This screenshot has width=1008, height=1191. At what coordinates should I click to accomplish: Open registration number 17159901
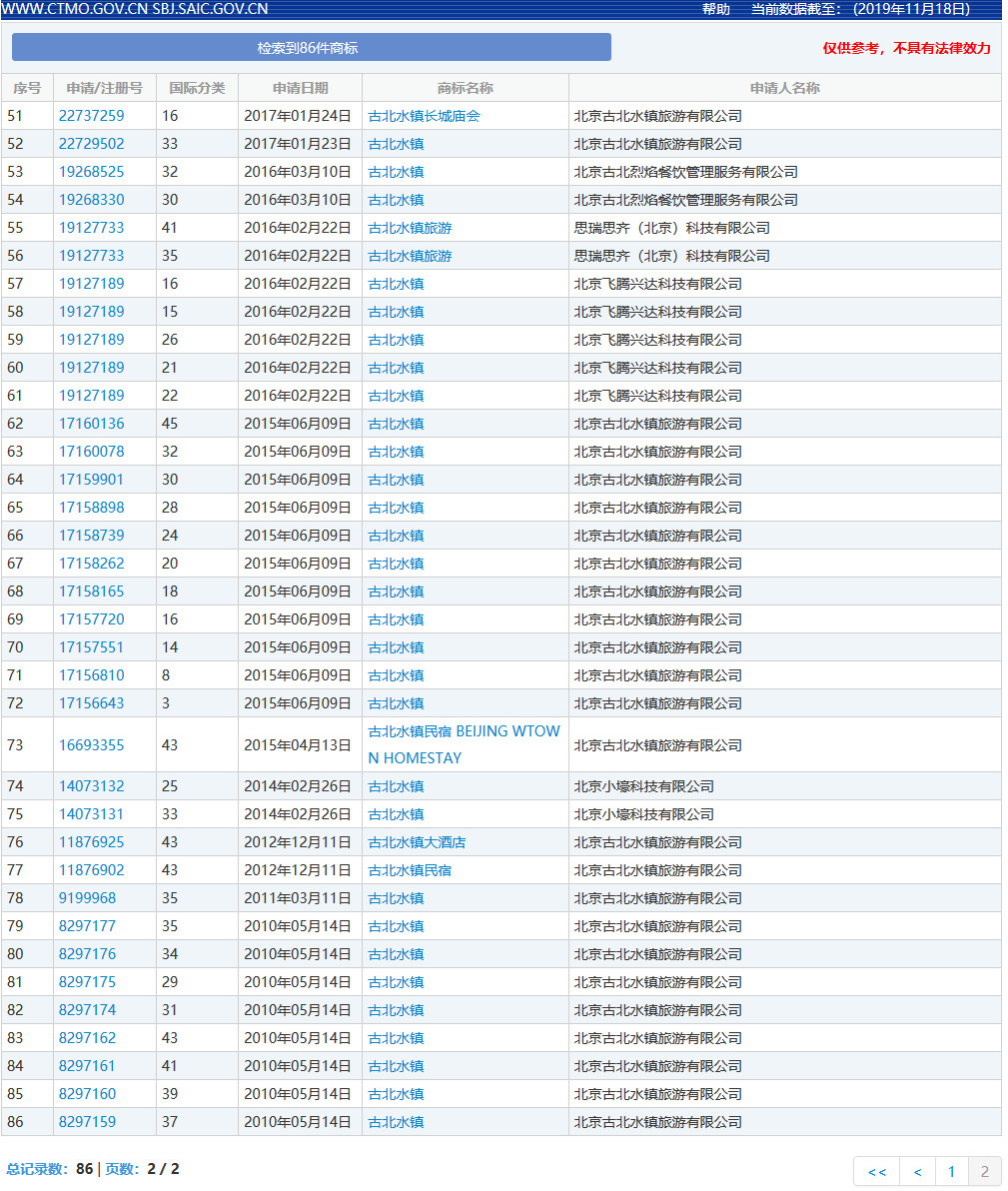91,480
